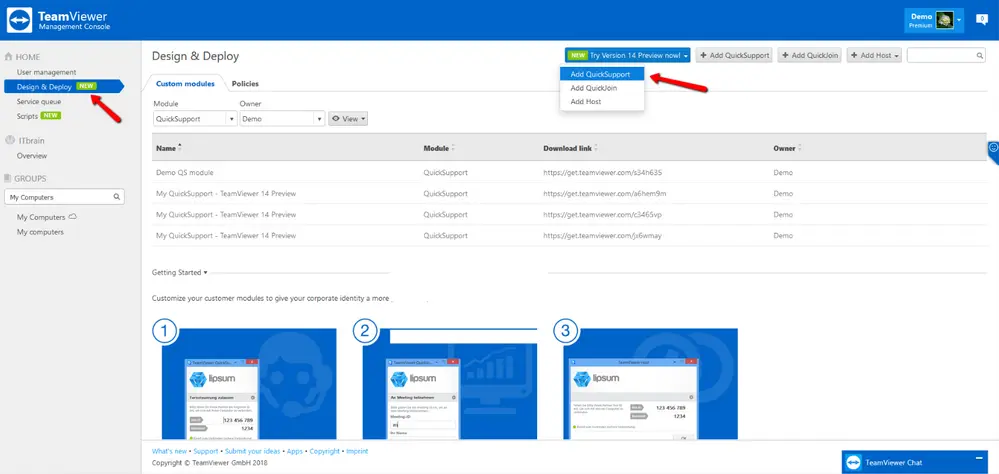
Task: Open the View eye dropdown
Action: pos(349,118)
